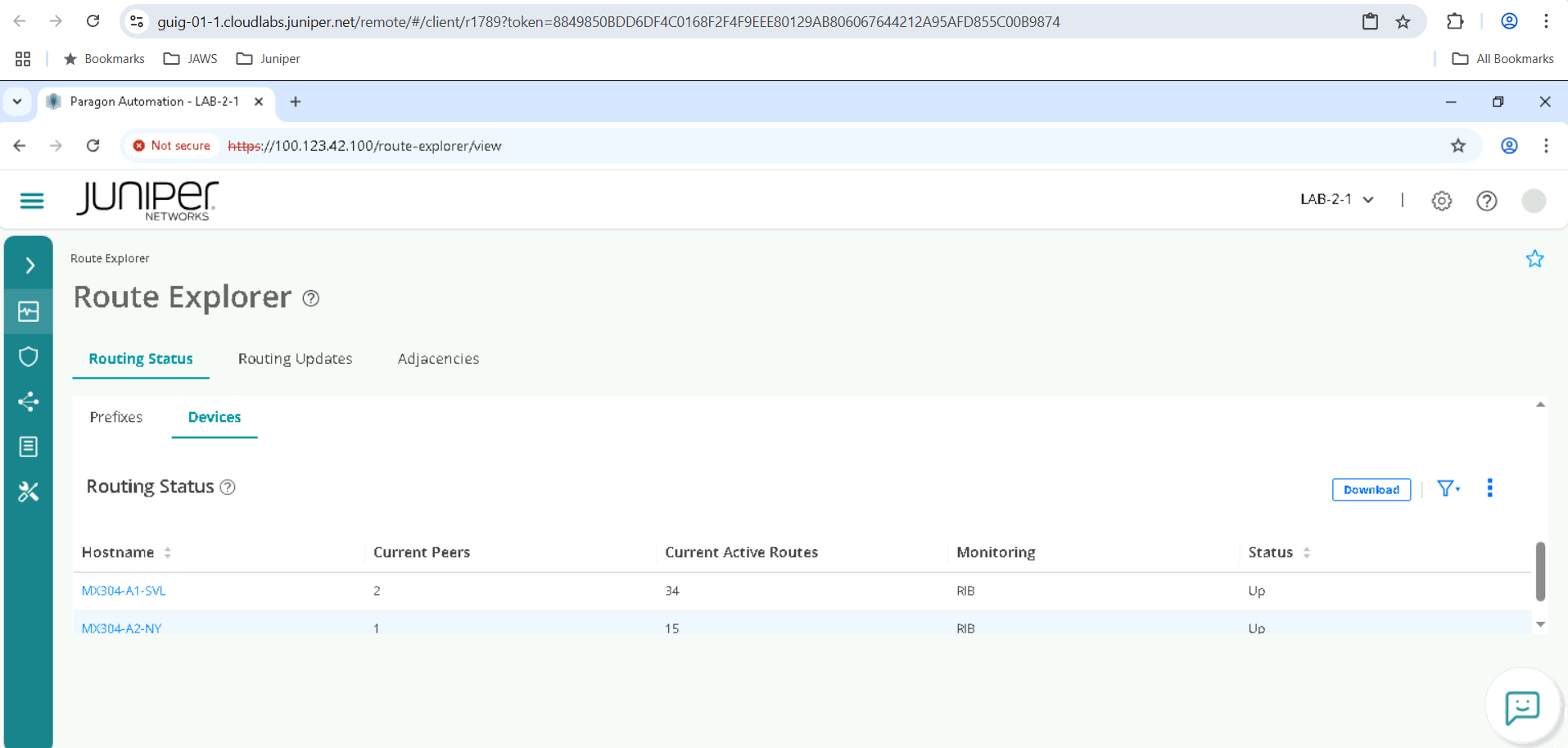Open the settings gear icon
The image size is (1568, 748).
click(x=1441, y=201)
